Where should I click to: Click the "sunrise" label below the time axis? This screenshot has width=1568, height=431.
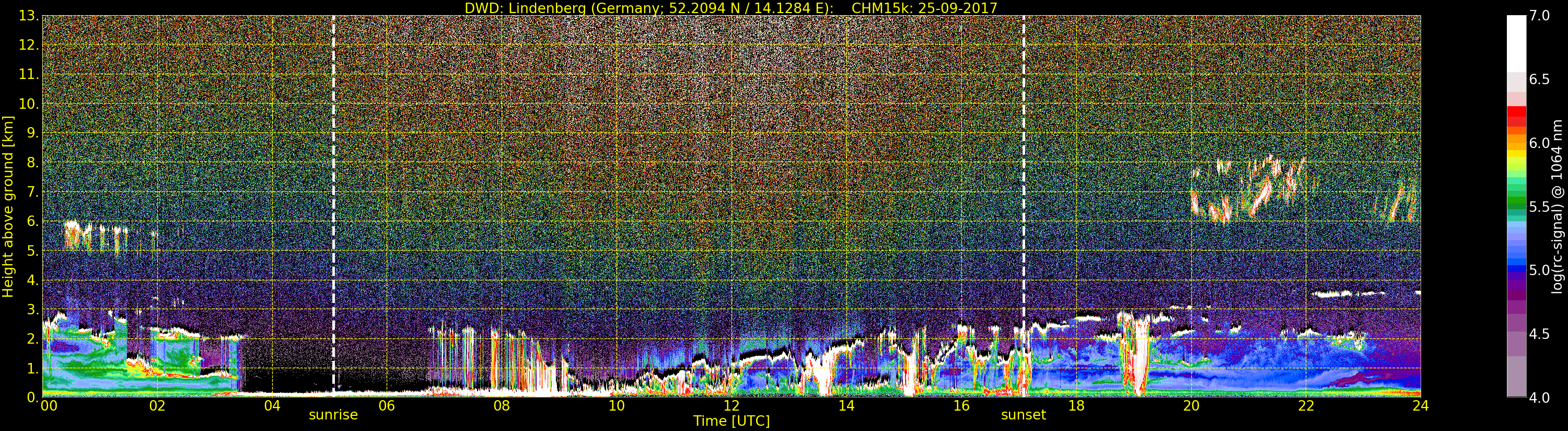tap(333, 415)
